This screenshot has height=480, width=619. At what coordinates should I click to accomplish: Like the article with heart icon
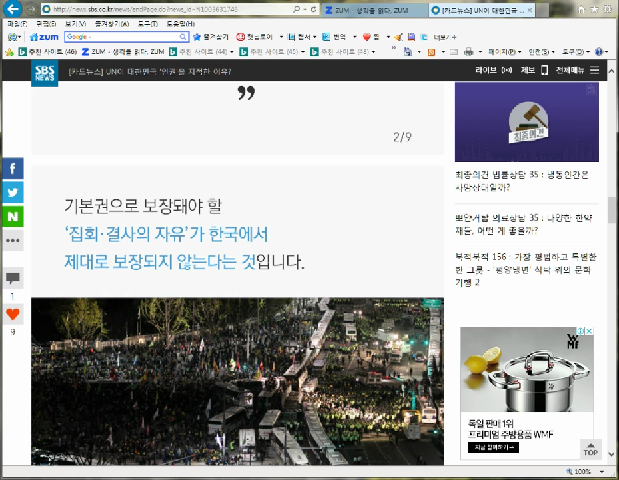click(x=14, y=314)
